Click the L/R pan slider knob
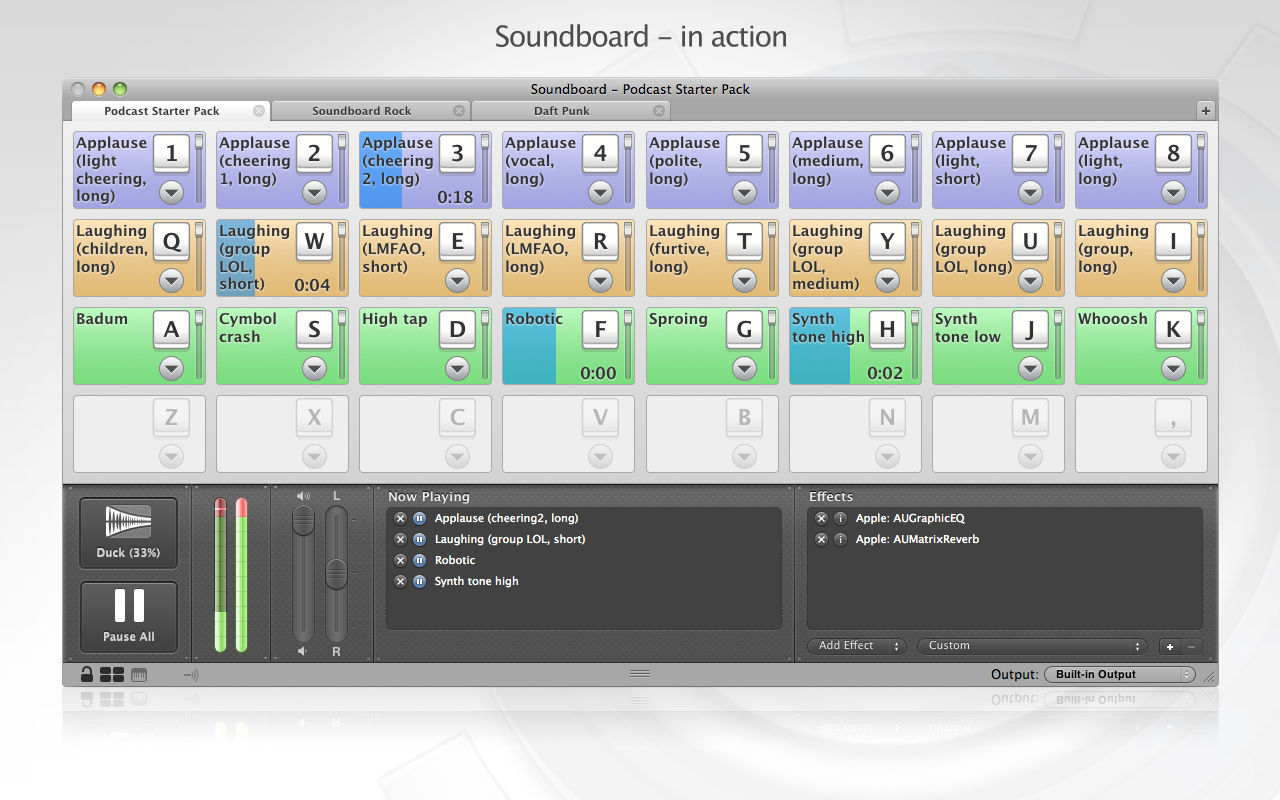The width and height of the screenshot is (1280, 800). coord(337,574)
